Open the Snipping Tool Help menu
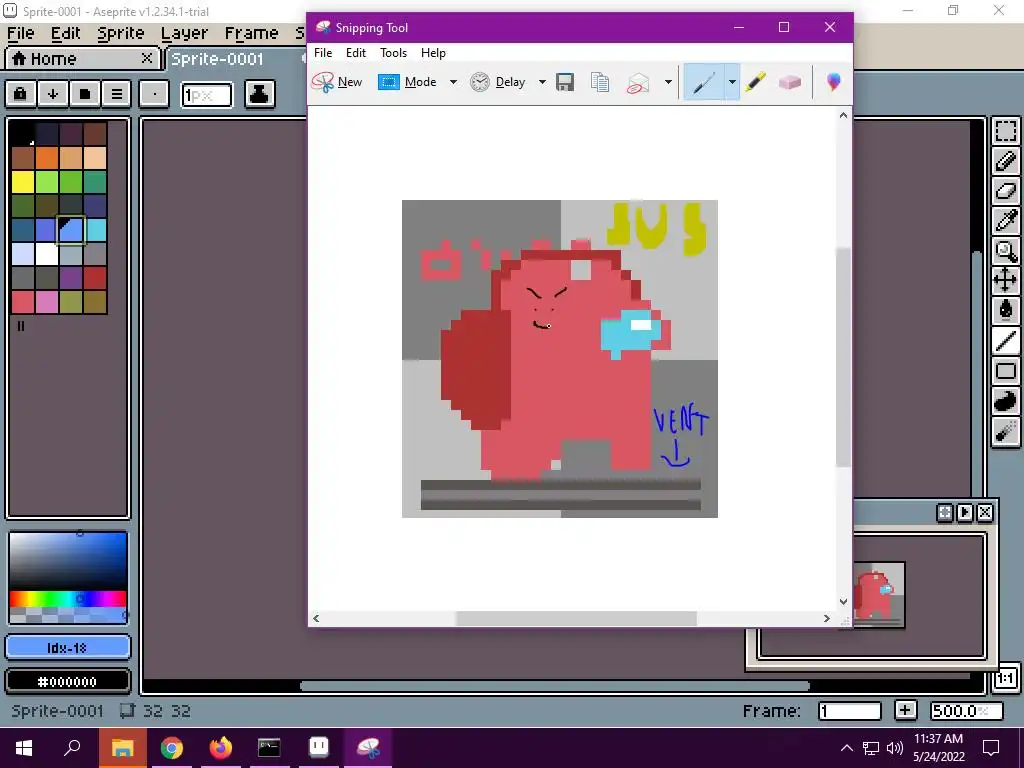The width and height of the screenshot is (1024, 768). click(433, 53)
